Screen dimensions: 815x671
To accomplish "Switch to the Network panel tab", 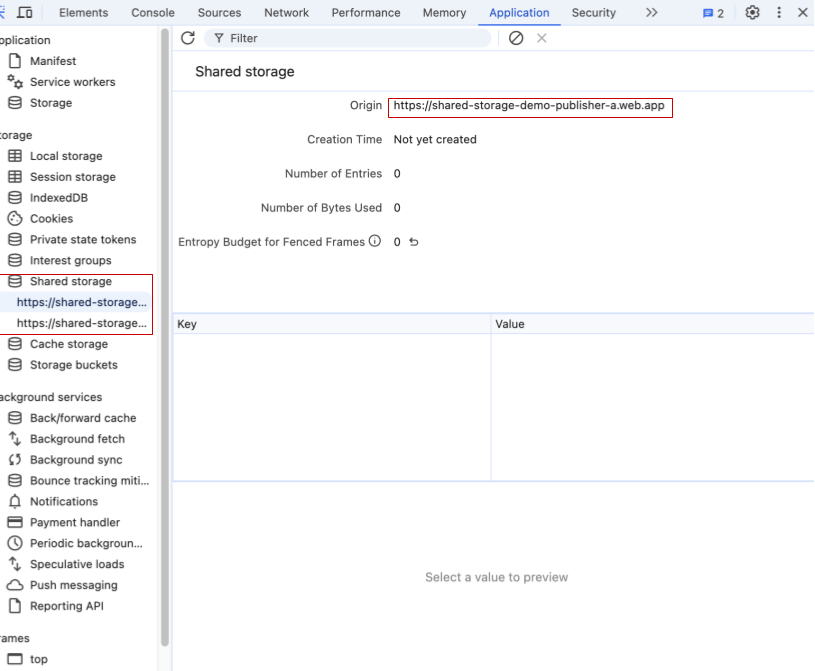I will click(286, 13).
